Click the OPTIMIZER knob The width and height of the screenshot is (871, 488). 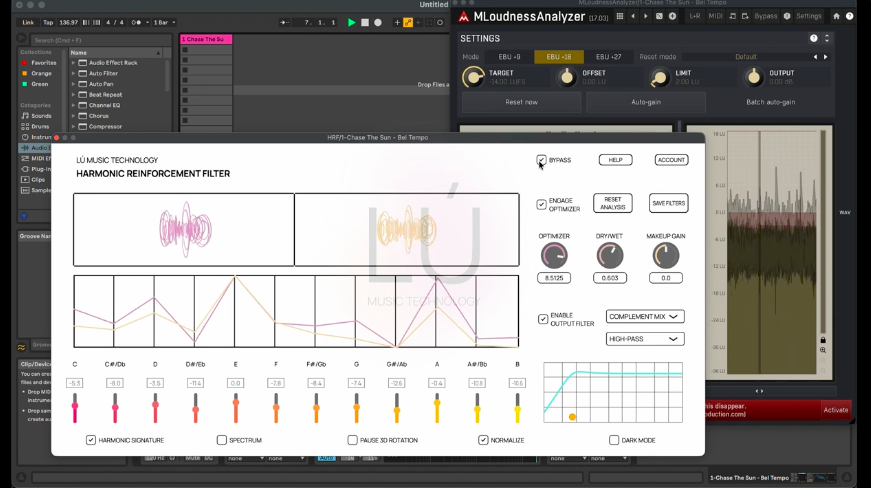554,255
